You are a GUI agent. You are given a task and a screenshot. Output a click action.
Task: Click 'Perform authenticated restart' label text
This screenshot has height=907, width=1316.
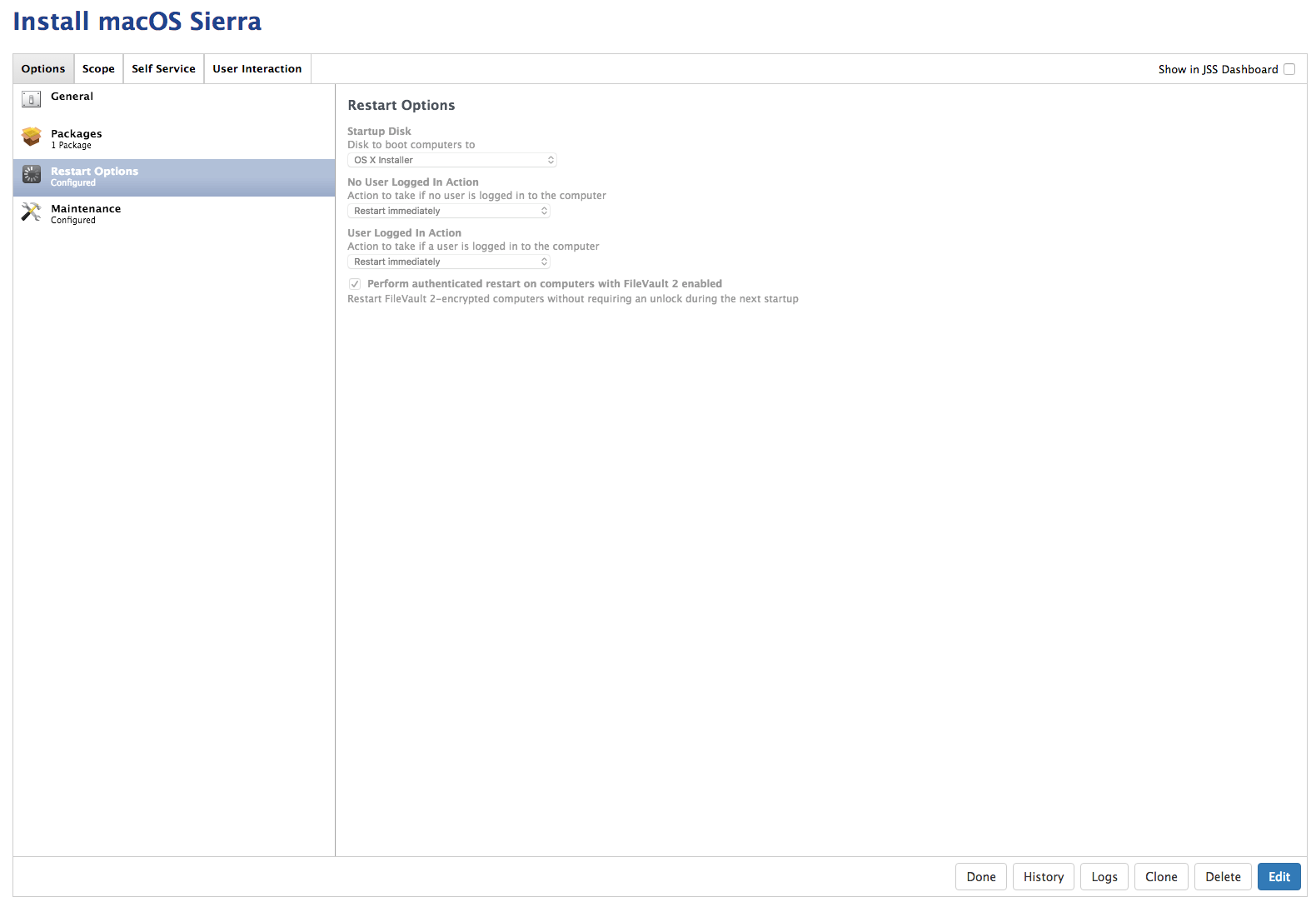[x=545, y=284]
